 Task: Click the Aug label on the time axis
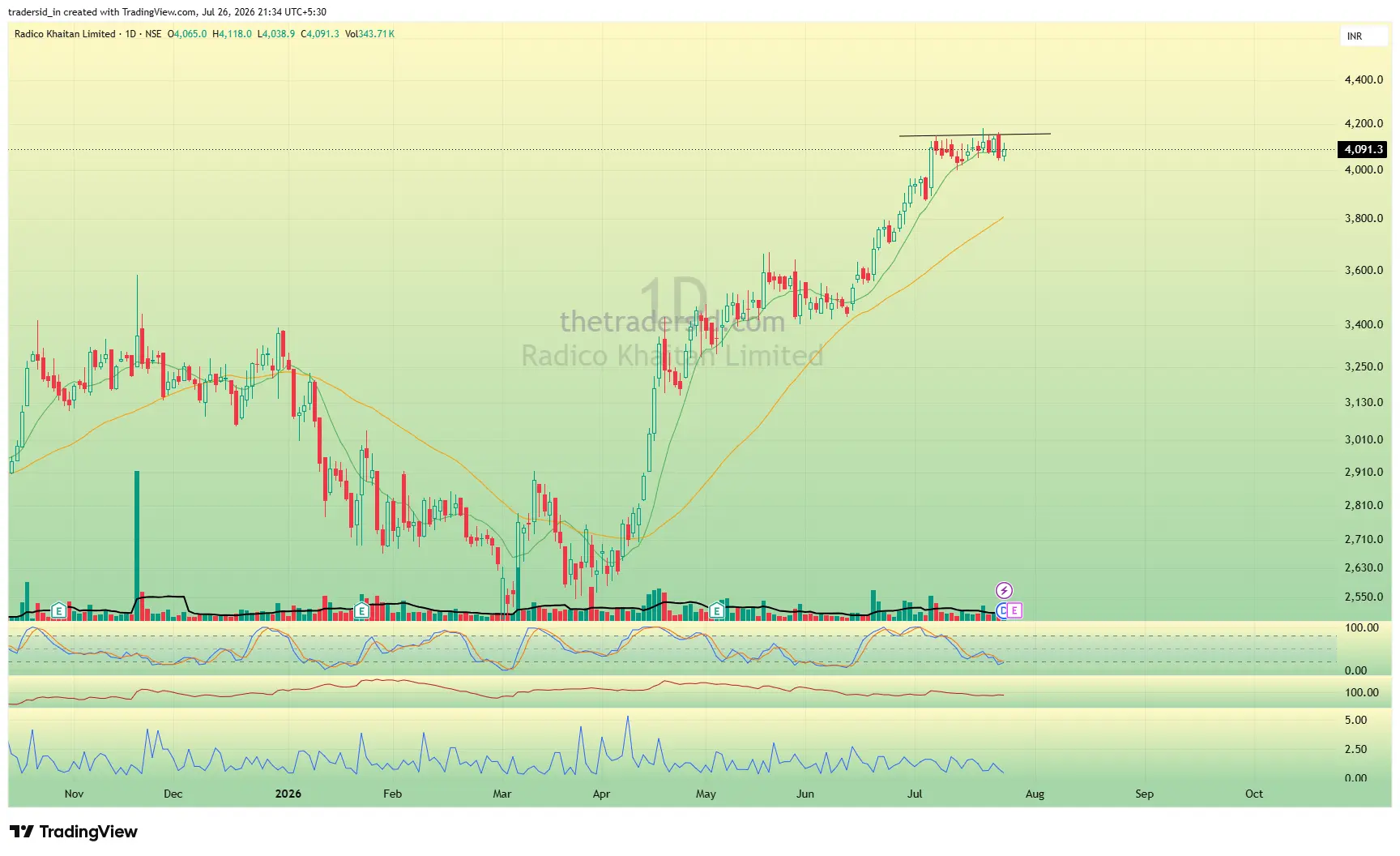click(x=1035, y=794)
